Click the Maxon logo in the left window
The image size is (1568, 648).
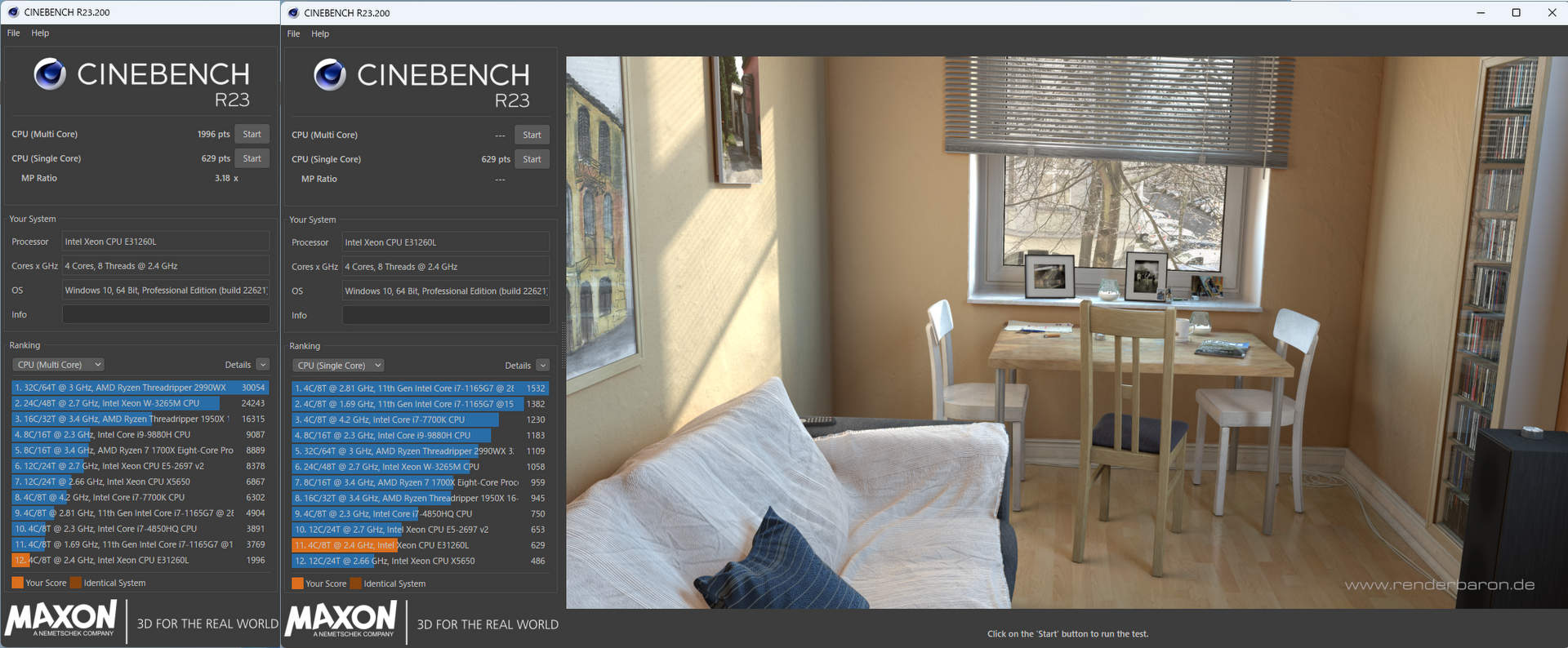coord(61,619)
